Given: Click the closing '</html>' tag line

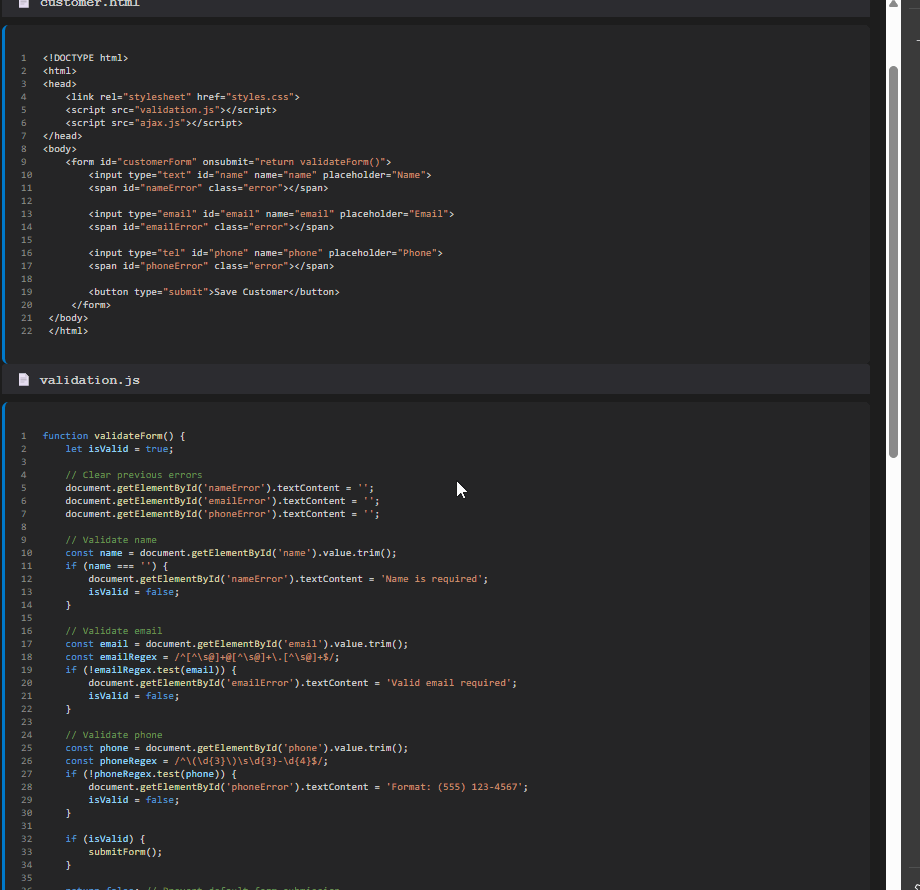Looking at the screenshot, I should point(68,331).
